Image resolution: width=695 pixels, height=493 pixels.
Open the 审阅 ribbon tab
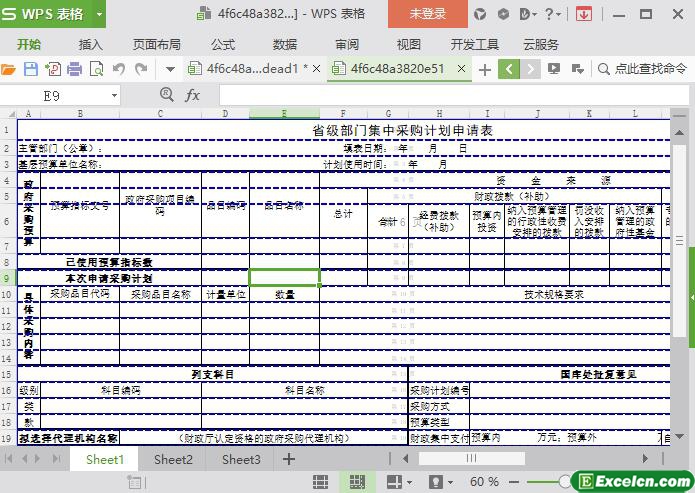(x=347, y=44)
